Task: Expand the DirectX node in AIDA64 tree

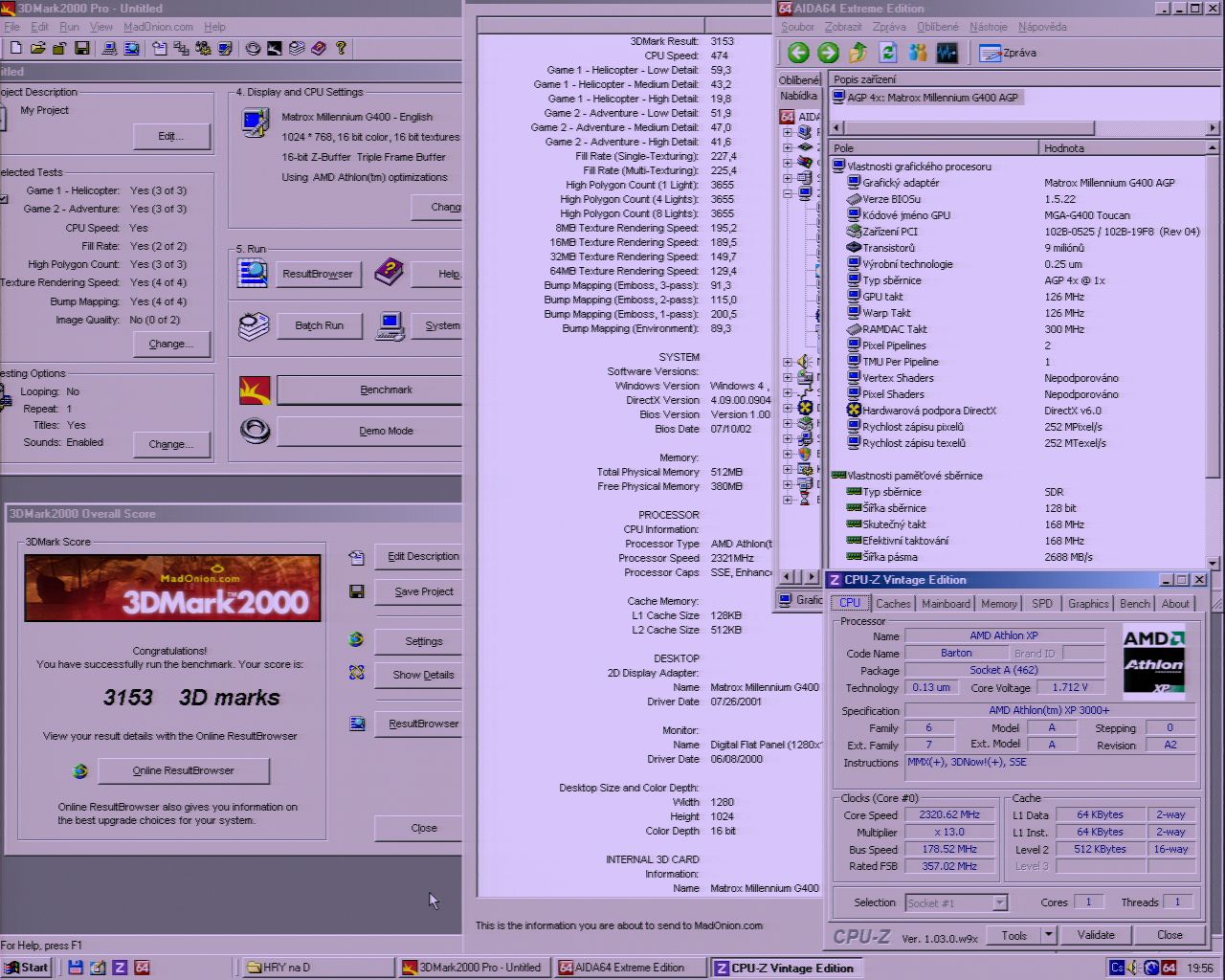Action: pos(788,408)
